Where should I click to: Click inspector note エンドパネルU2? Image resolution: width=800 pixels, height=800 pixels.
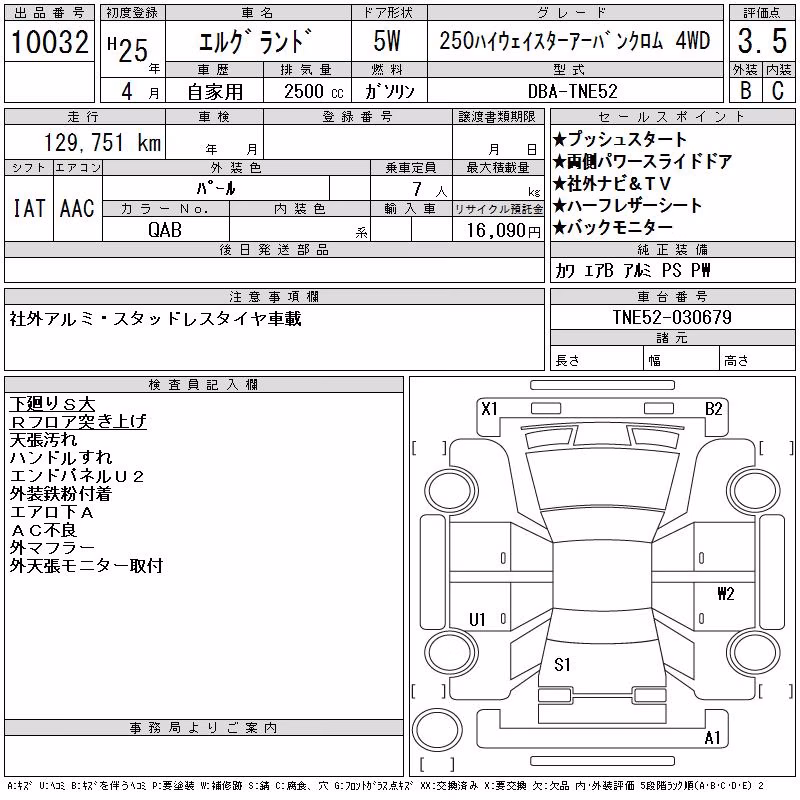tap(77, 476)
